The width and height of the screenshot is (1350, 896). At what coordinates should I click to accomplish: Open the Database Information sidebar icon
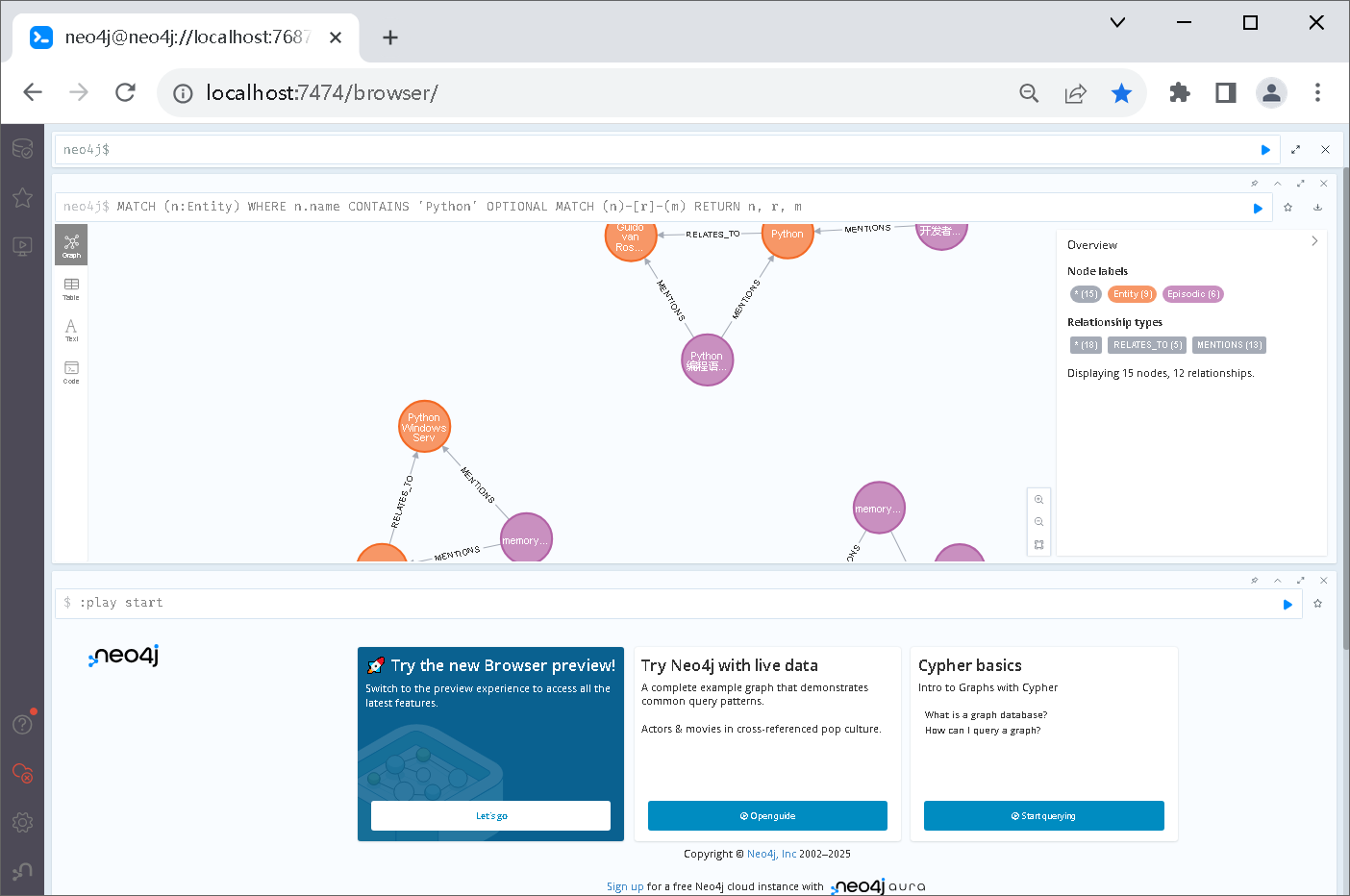pos(22,149)
